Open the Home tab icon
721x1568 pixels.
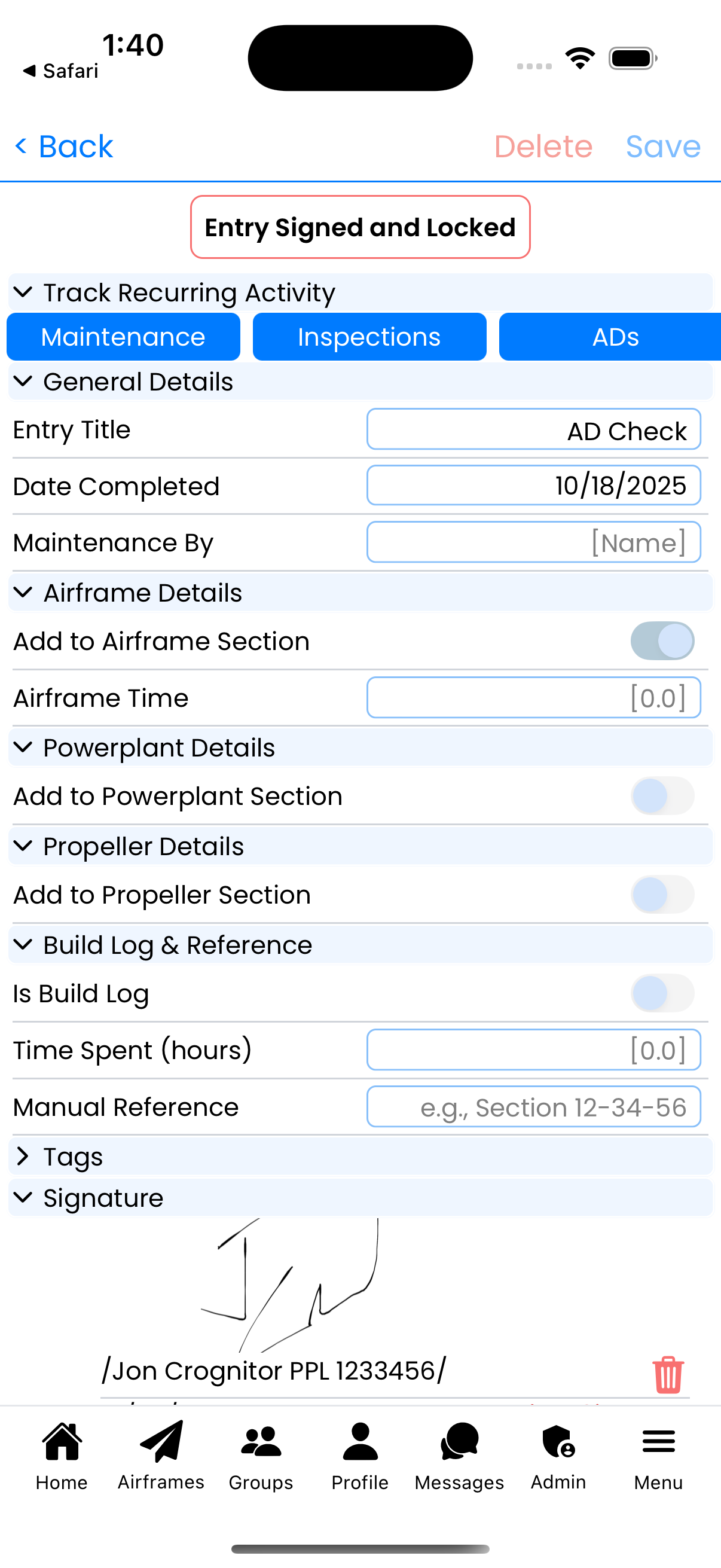click(x=62, y=1442)
